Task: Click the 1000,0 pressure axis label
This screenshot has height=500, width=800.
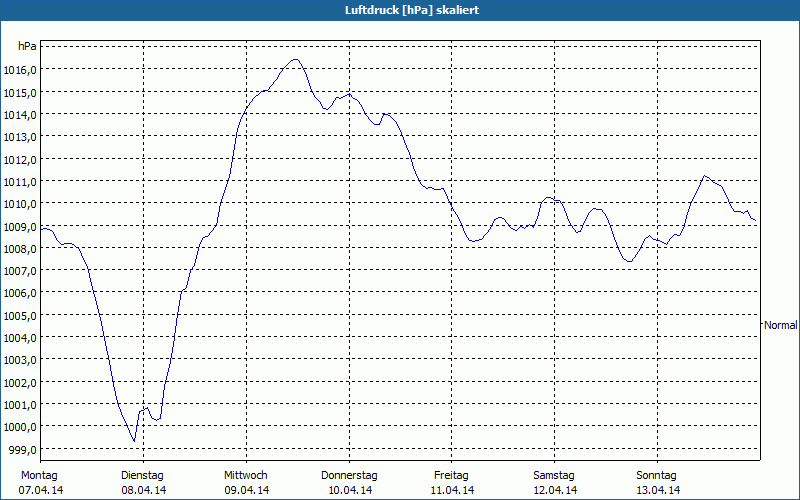Action: [20, 427]
